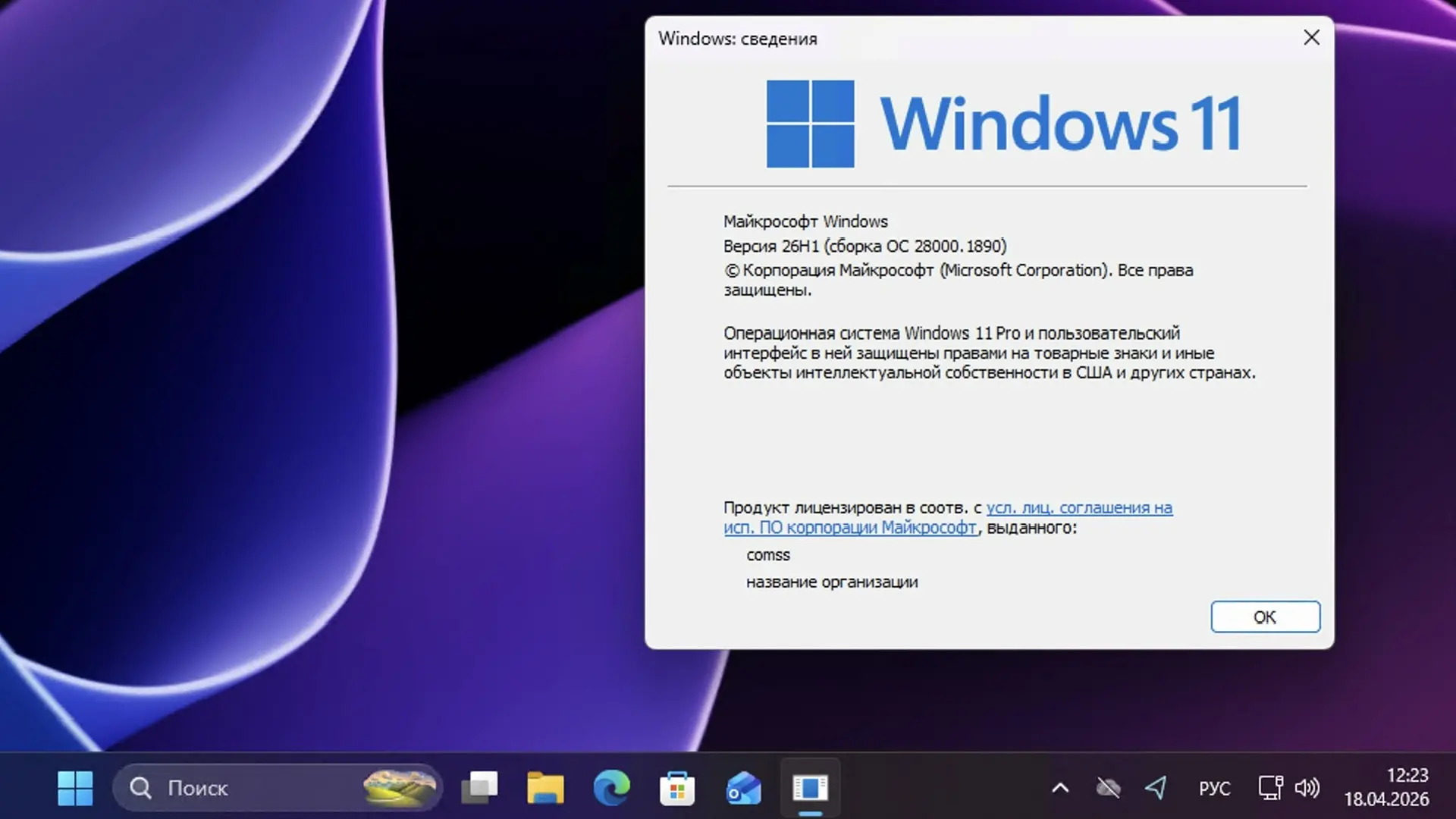Open Task View from the taskbar

(480, 788)
